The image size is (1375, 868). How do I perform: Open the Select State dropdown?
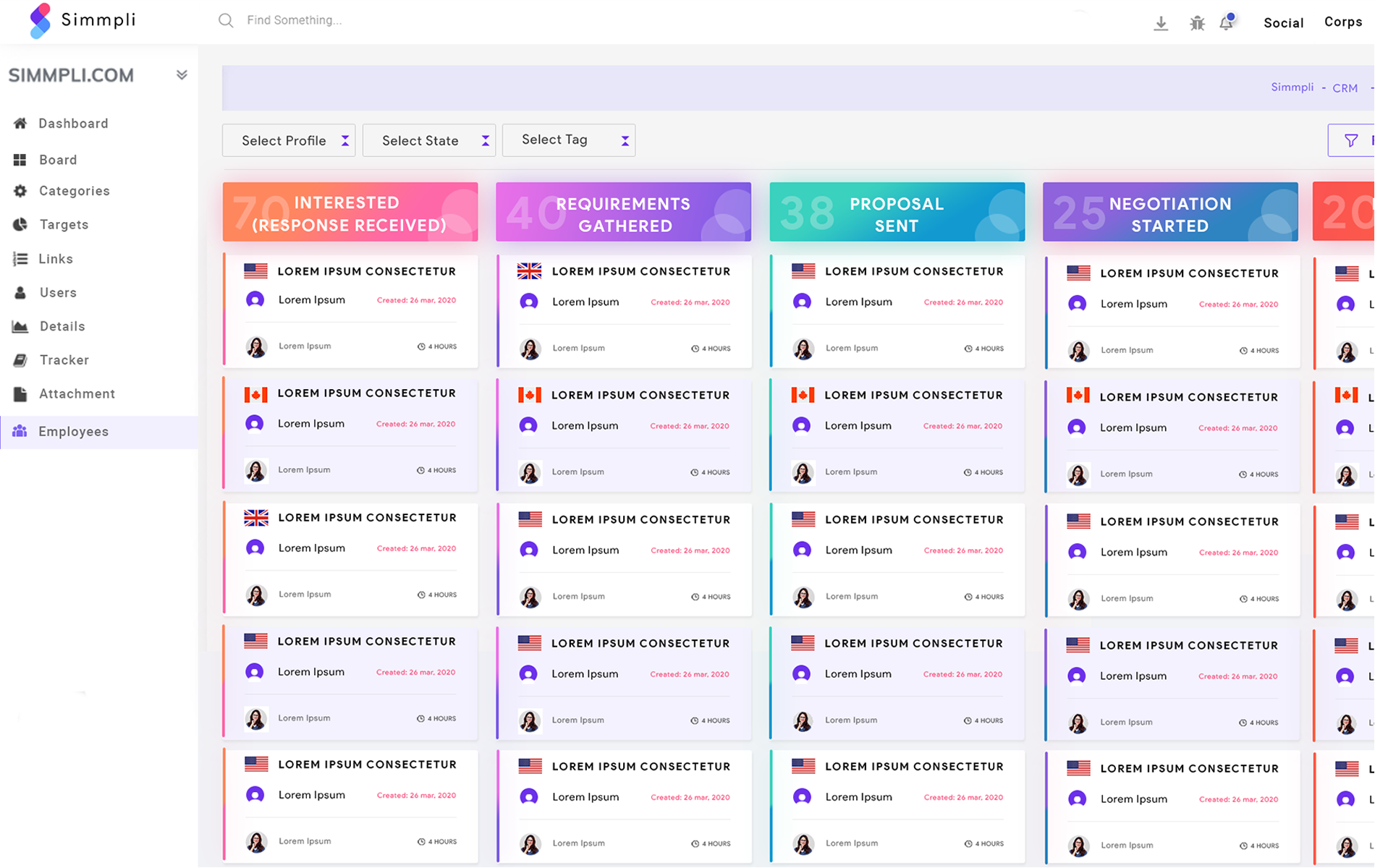pos(428,140)
